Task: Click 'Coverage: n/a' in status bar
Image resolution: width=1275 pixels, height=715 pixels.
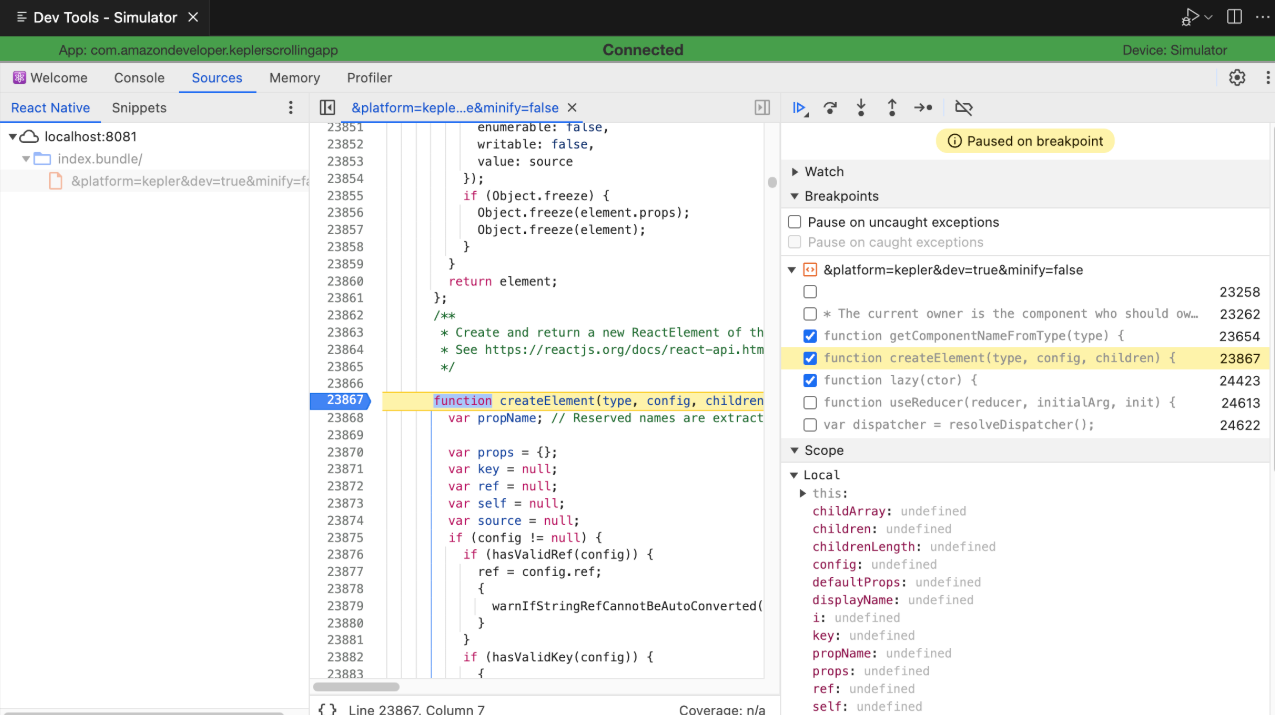Action: 721,709
